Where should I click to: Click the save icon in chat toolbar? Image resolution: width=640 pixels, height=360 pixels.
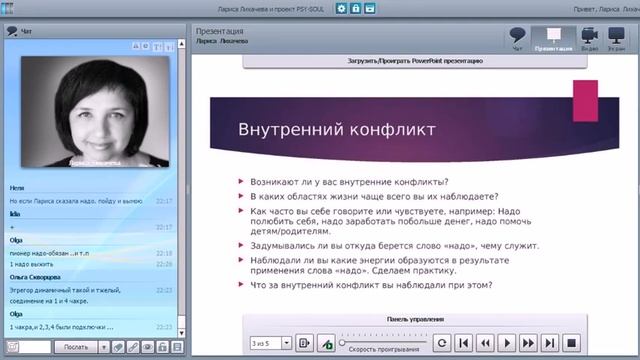click(177, 347)
